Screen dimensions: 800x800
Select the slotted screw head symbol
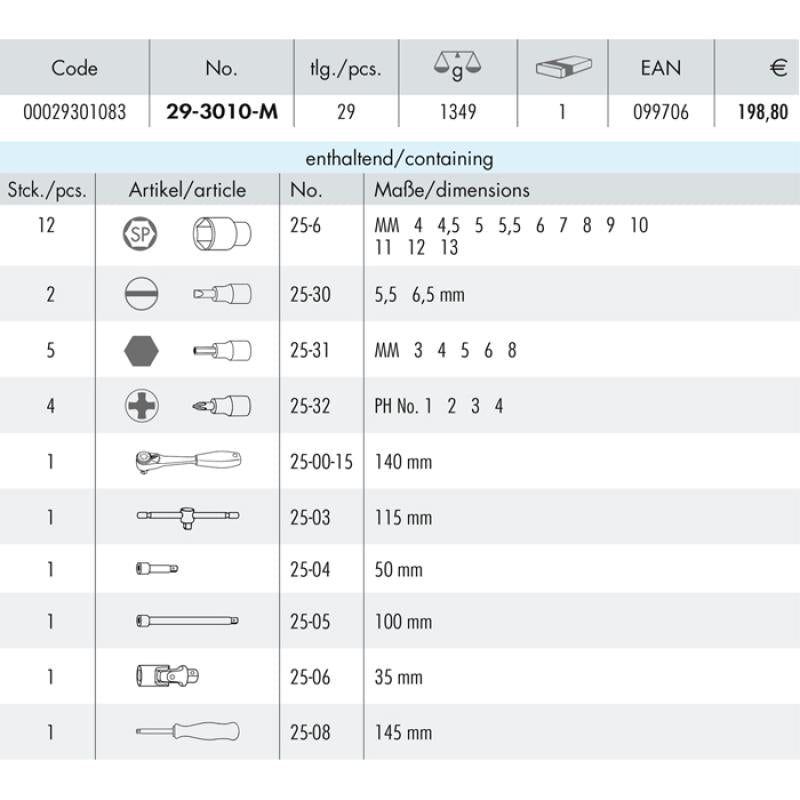click(140, 295)
